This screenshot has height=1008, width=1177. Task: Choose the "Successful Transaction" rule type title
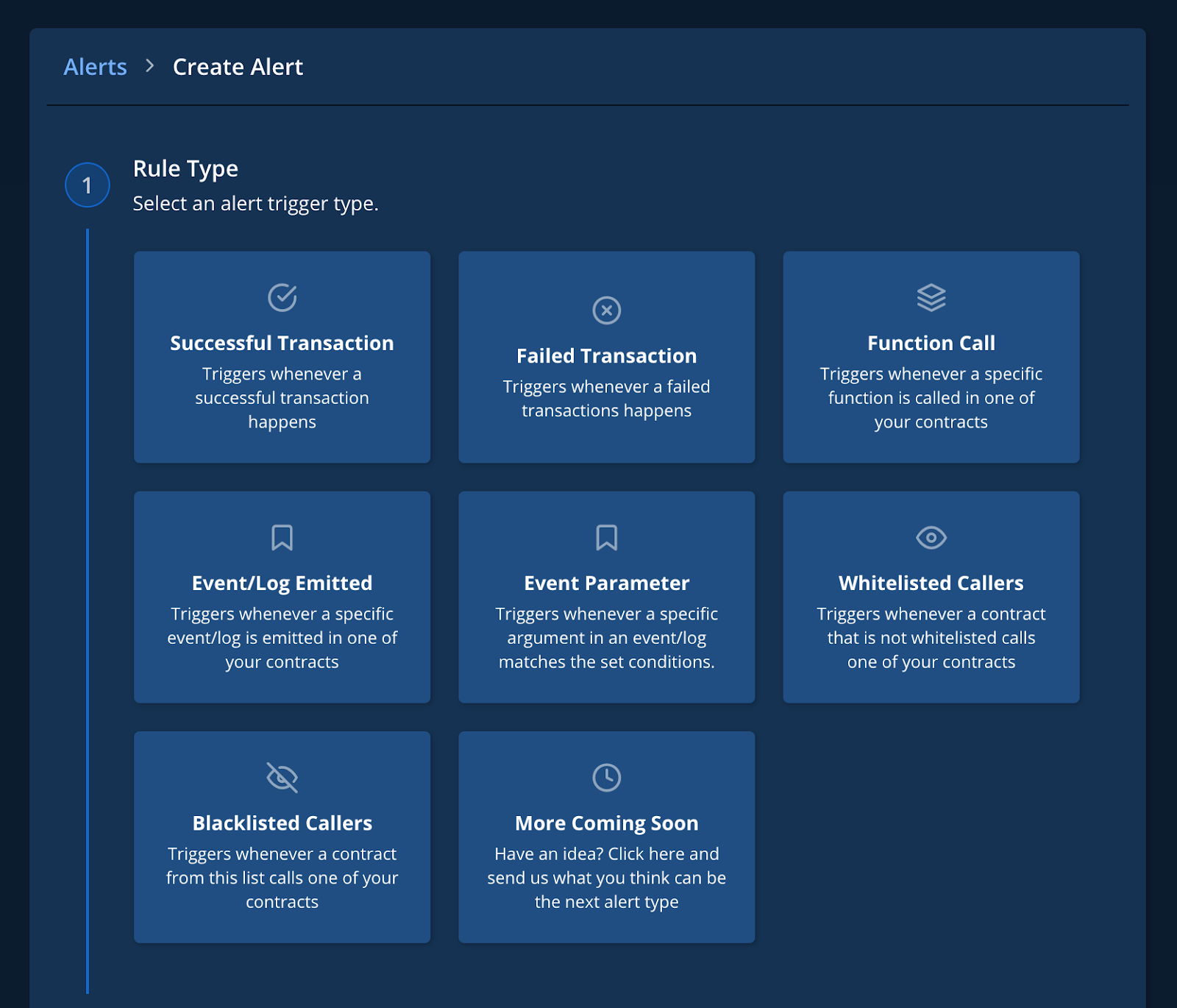pos(282,343)
